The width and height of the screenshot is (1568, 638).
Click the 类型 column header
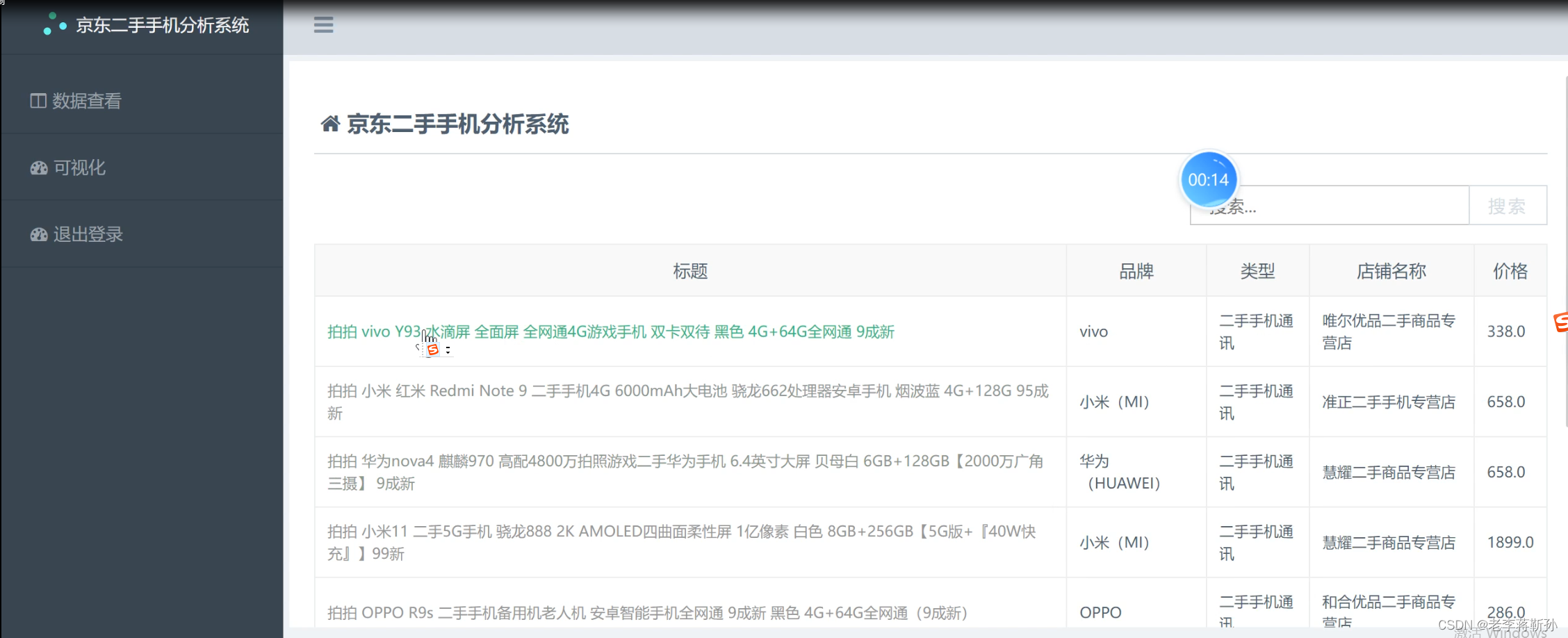pos(1258,271)
